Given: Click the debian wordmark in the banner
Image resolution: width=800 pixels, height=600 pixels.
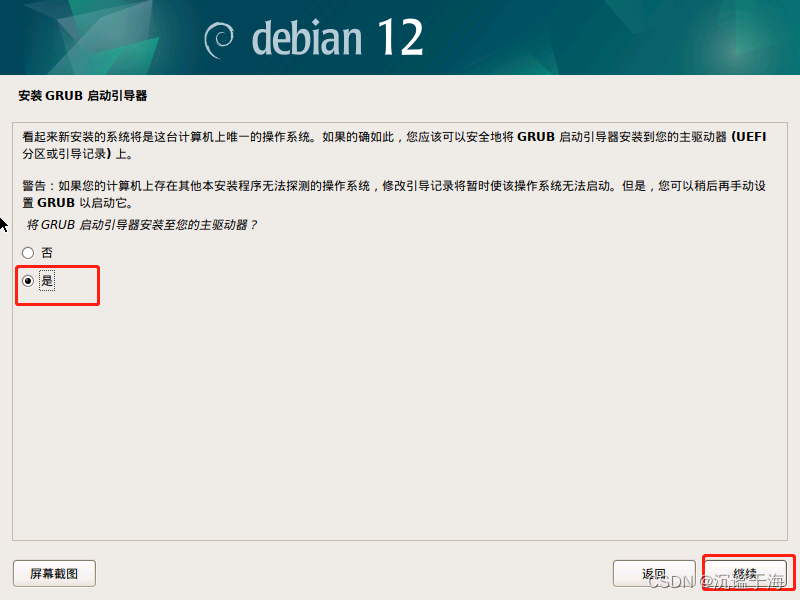Looking at the screenshot, I should pyautogui.click(x=307, y=39).
